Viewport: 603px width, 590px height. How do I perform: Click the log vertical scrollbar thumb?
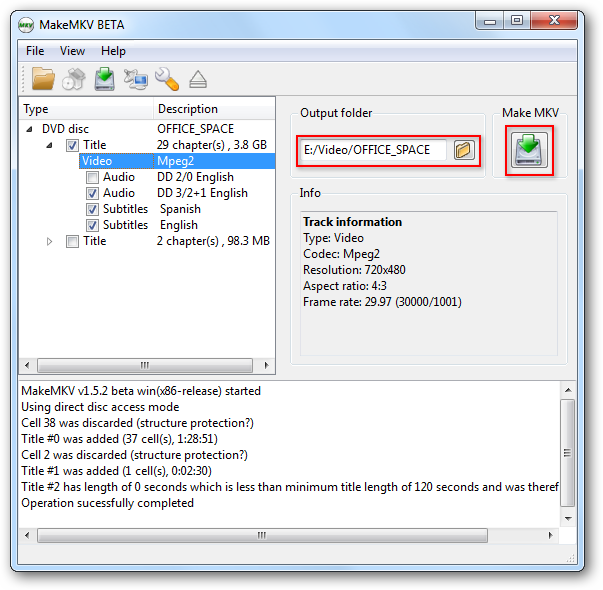[x=568, y=453]
